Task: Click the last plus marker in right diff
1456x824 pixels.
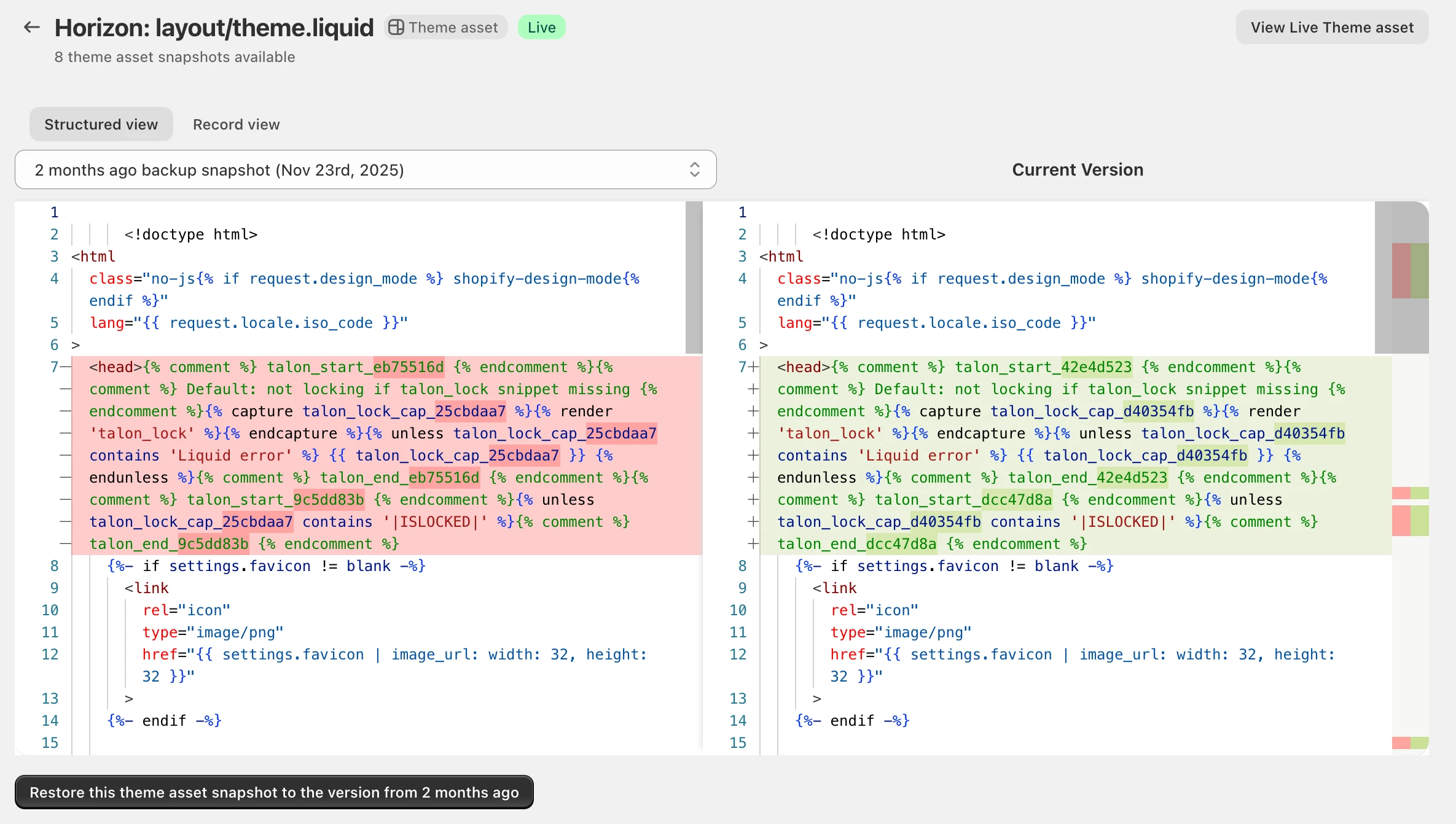Action: 754,544
